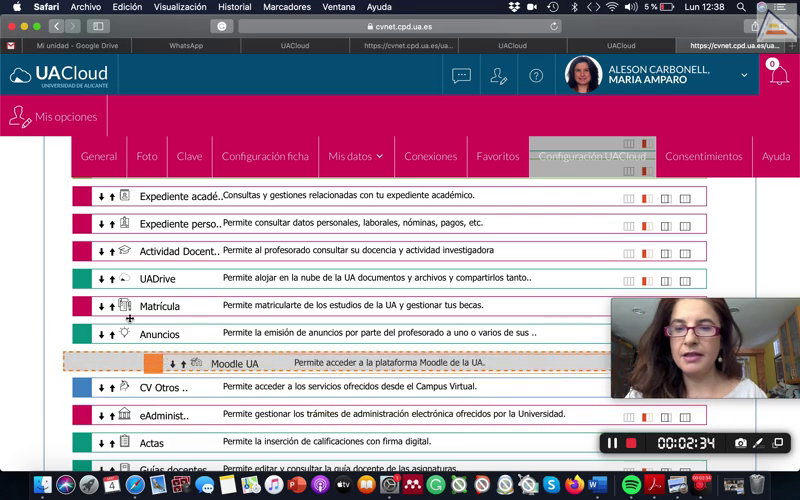The height and width of the screenshot is (500, 800).
Task: Click the Safari address bar
Action: [x=400, y=26]
